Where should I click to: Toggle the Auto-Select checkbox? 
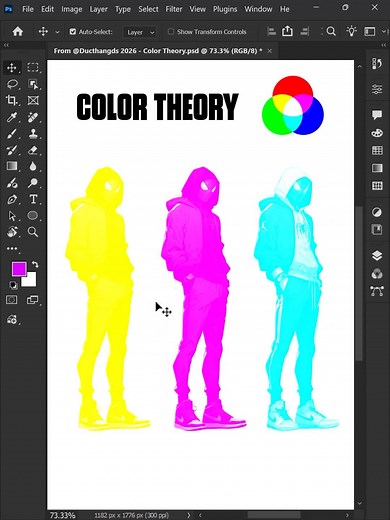(x=73, y=32)
